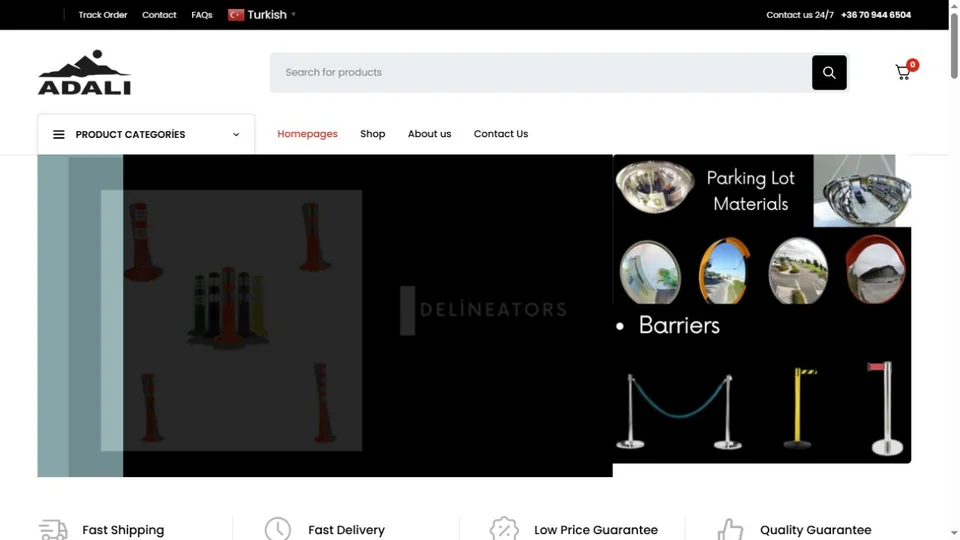Screen dimensions: 960x540
Task: Click the page vertical scrollbar thumb
Action: point(954,46)
